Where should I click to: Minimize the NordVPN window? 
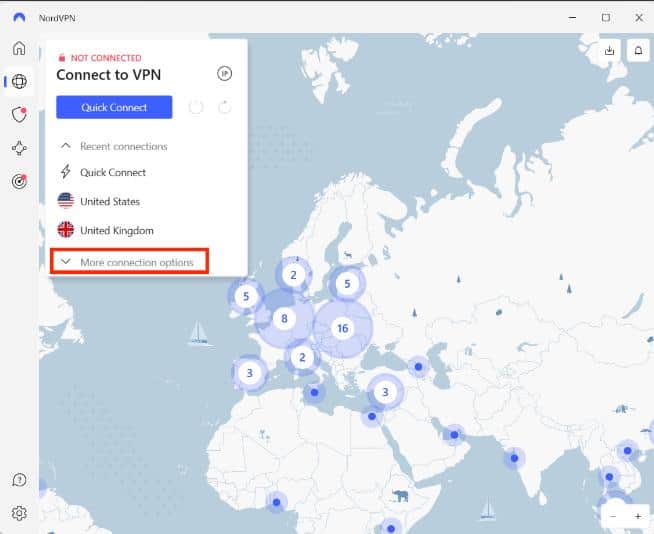572,18
